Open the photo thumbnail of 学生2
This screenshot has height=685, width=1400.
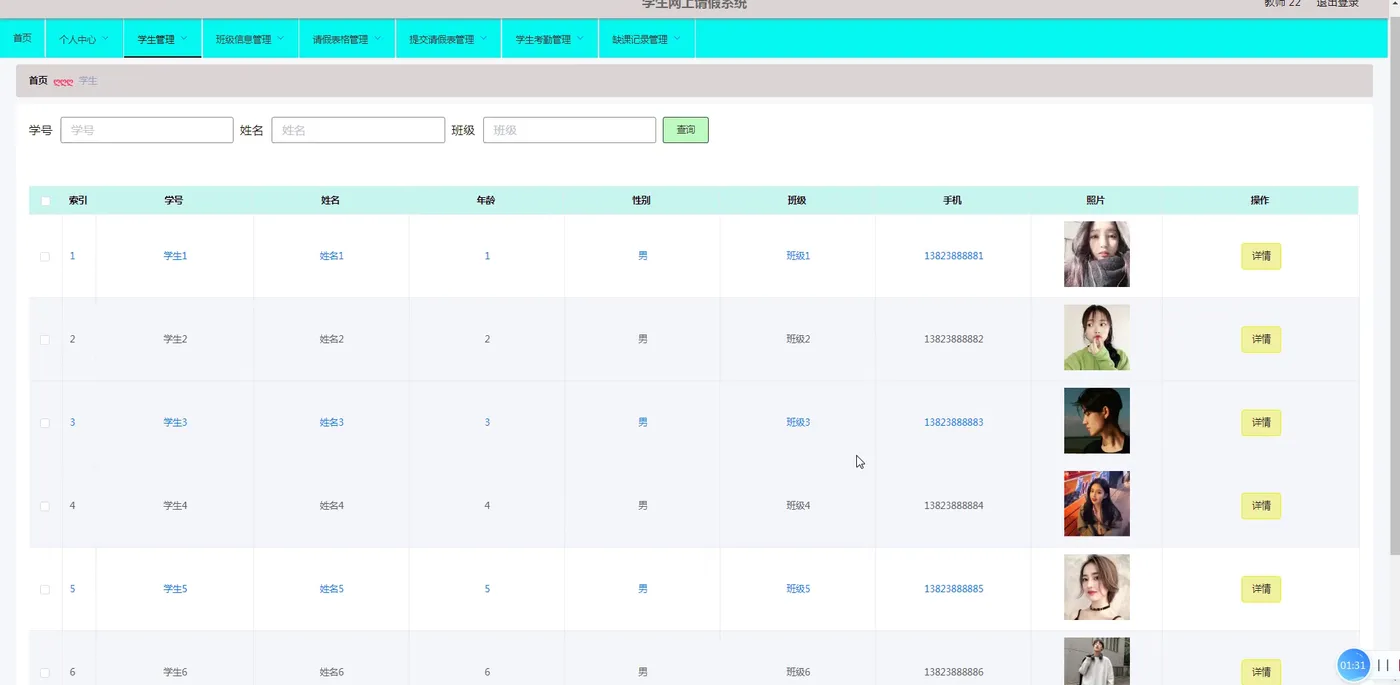point(1097,337)
